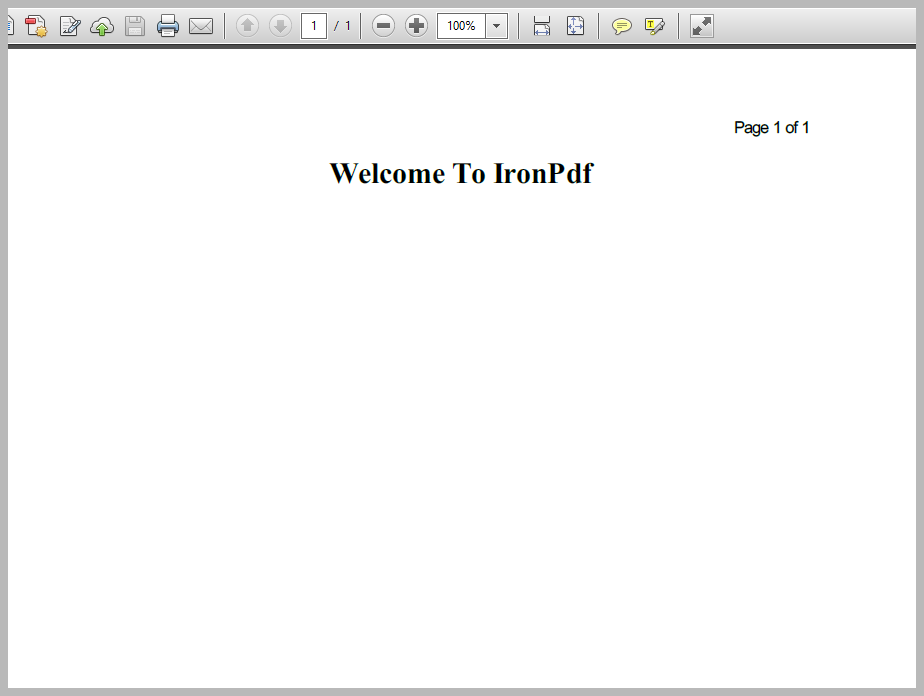Switch to read mode with expand-arrows icon
This screenshot has width=924, height=696.
pos(702,26)
